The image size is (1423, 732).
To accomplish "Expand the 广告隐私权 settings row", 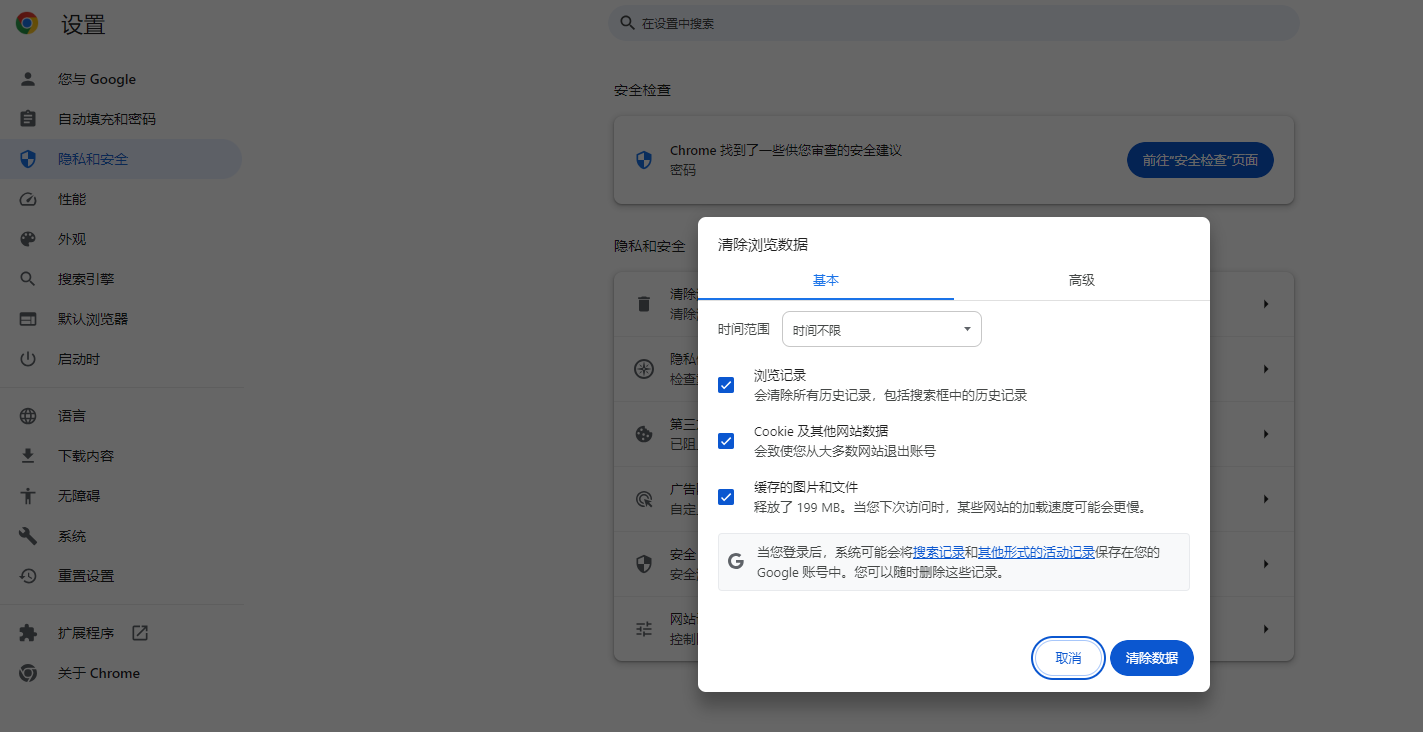I will click(x=1265, y=498).
